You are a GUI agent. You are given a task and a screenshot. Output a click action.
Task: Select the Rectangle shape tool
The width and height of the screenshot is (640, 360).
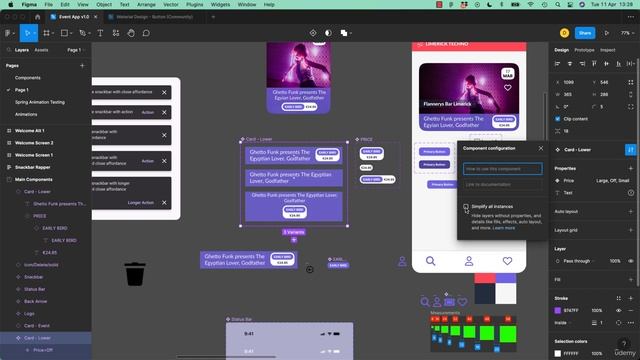[64, 33]
